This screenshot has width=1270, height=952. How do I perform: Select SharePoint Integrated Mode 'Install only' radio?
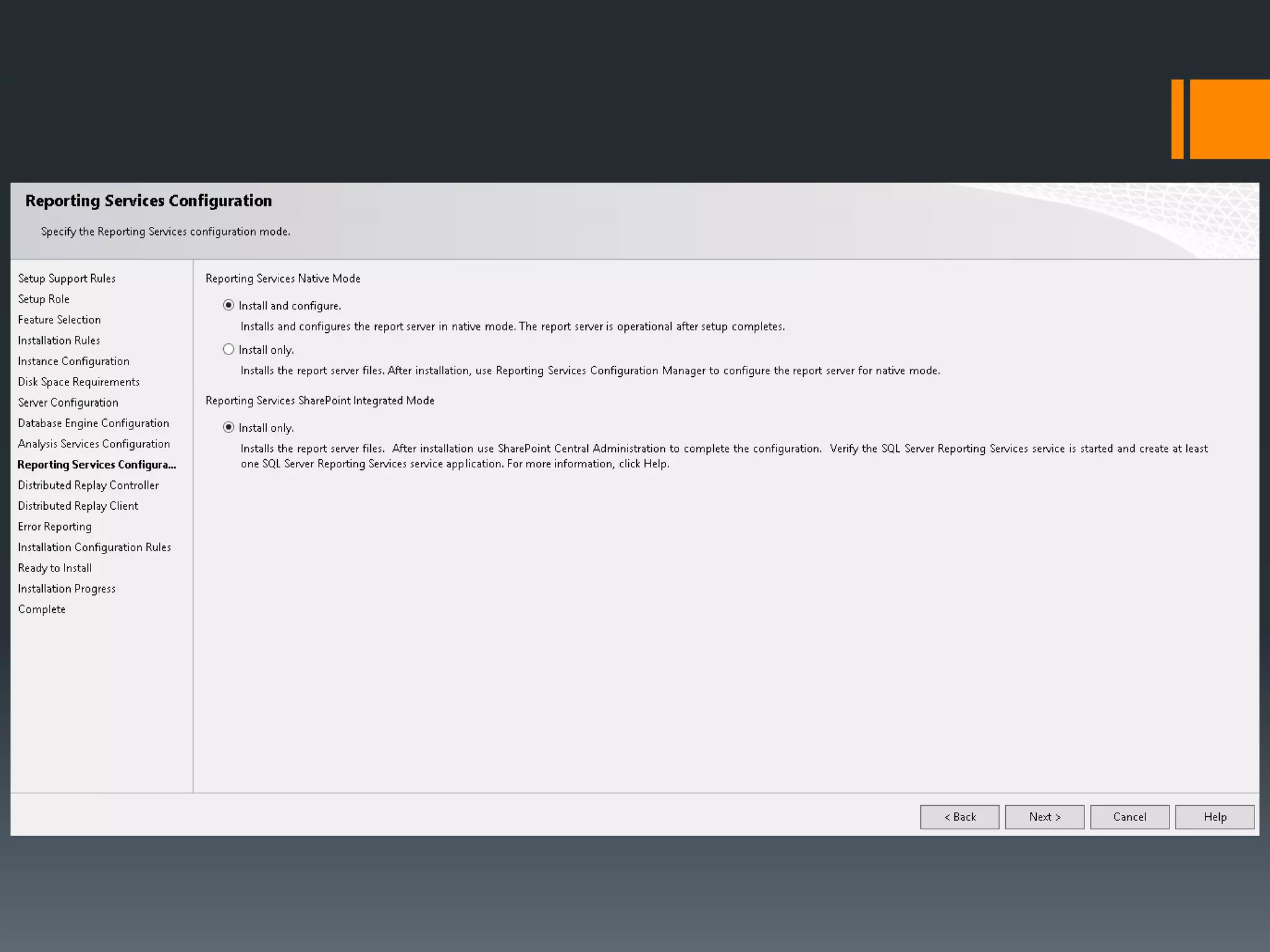tap(228, 427)
